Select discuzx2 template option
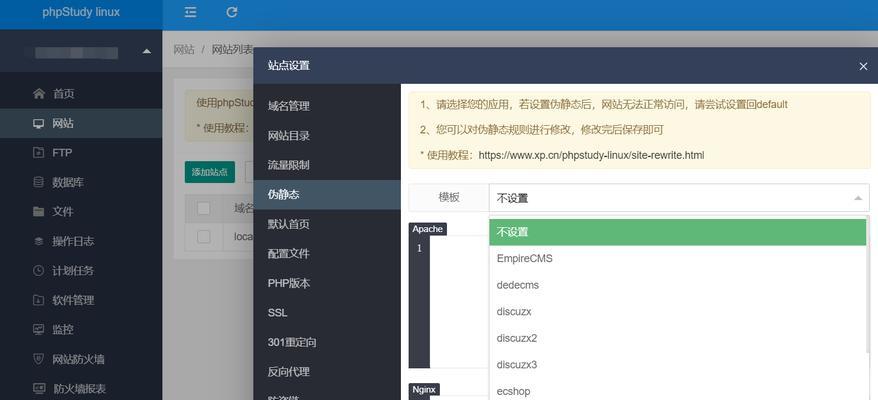Screen dimensions: 878x400 pyautogui.click(x=678, y=338)
